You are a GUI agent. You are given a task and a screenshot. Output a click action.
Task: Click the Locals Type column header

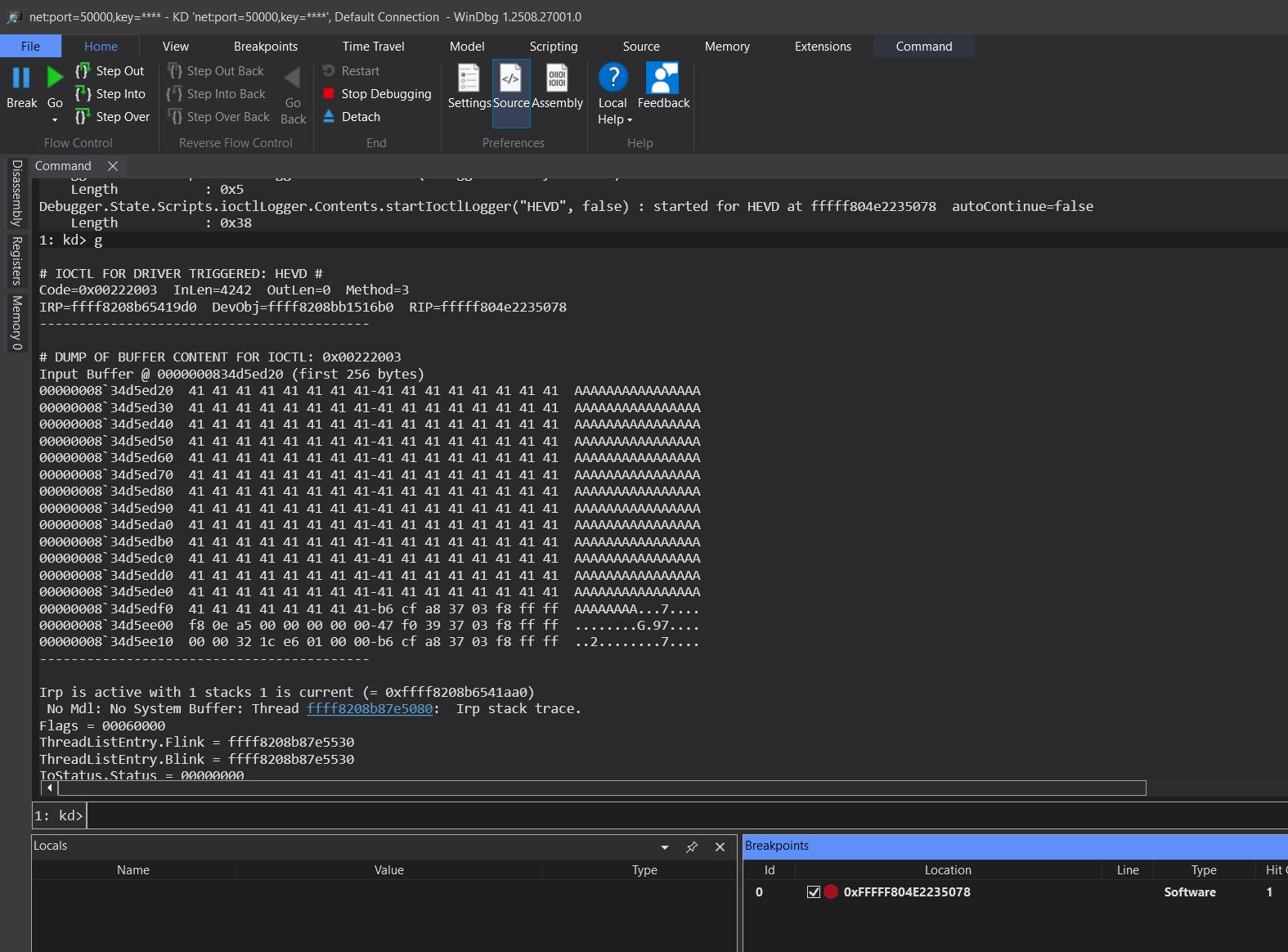644,870
